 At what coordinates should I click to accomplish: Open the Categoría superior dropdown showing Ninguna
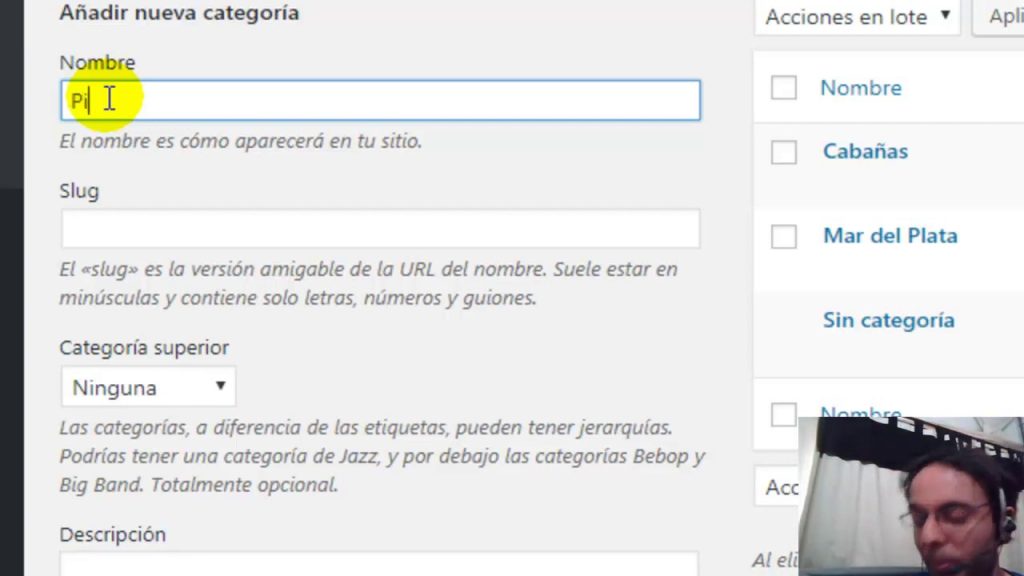tap(148, 387)
